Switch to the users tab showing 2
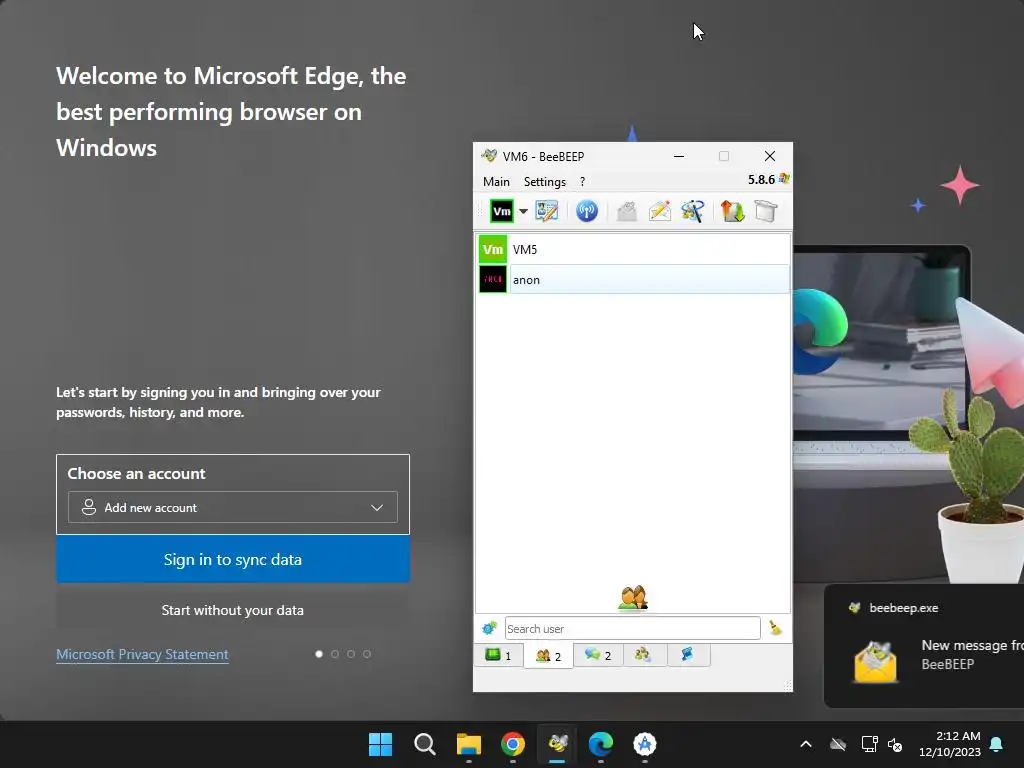 click(x=549, y=656)
